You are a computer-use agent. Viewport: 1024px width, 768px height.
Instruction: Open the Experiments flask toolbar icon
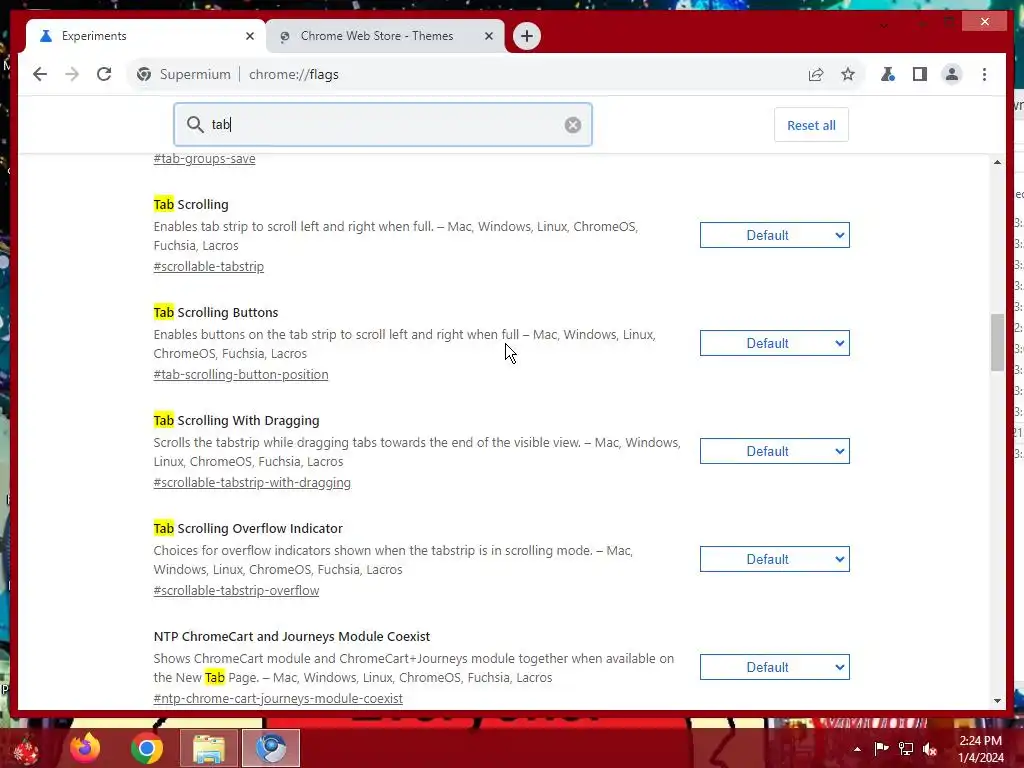coord(888,74)
